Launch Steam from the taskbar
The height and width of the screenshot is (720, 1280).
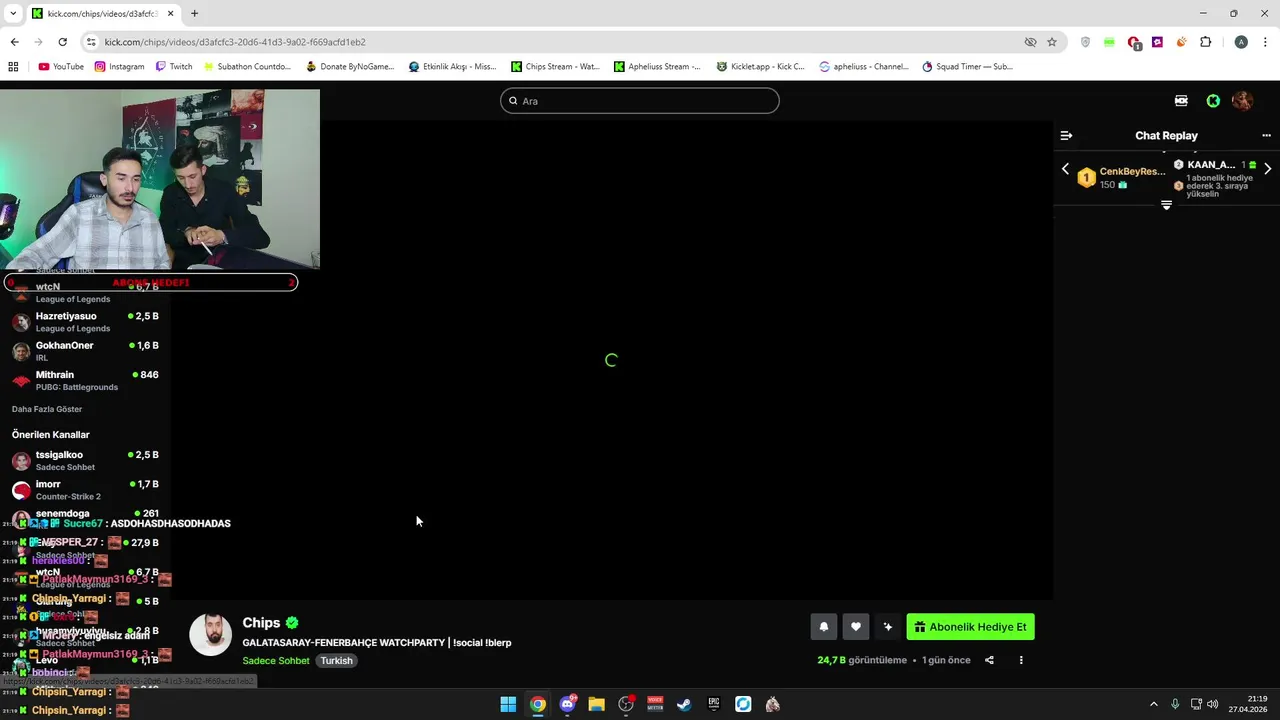pyautogui.click(x=684, y=704)
